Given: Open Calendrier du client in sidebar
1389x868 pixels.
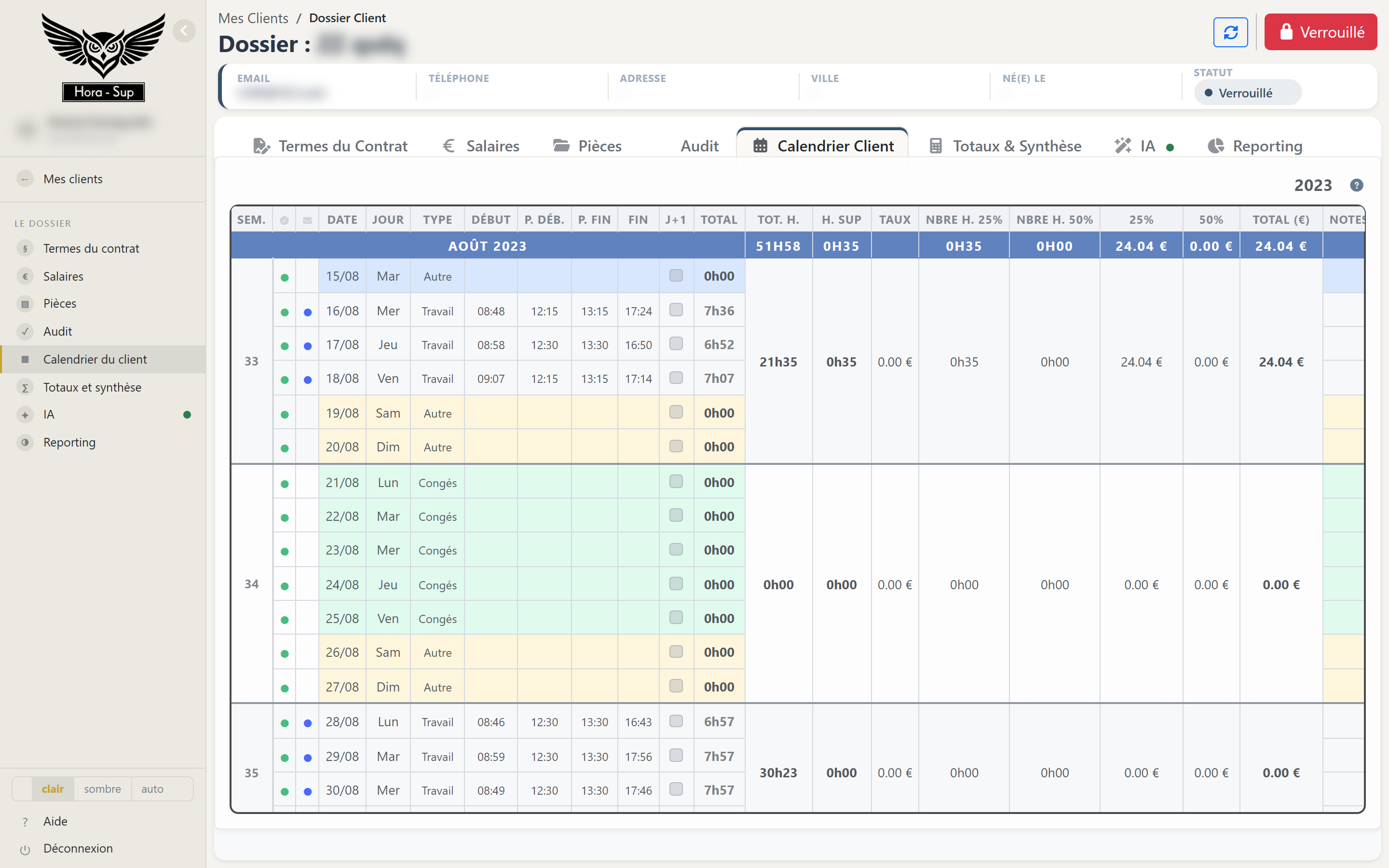Looking at the screenshot, I should point(103,359).
